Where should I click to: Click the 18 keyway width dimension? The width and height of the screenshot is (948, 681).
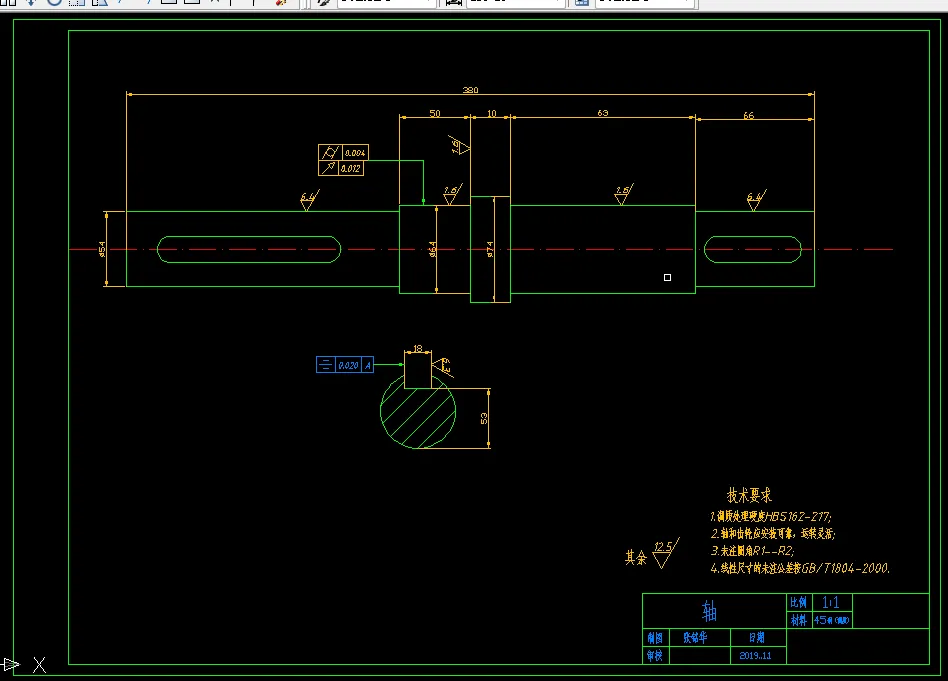(x=418, y=348)
